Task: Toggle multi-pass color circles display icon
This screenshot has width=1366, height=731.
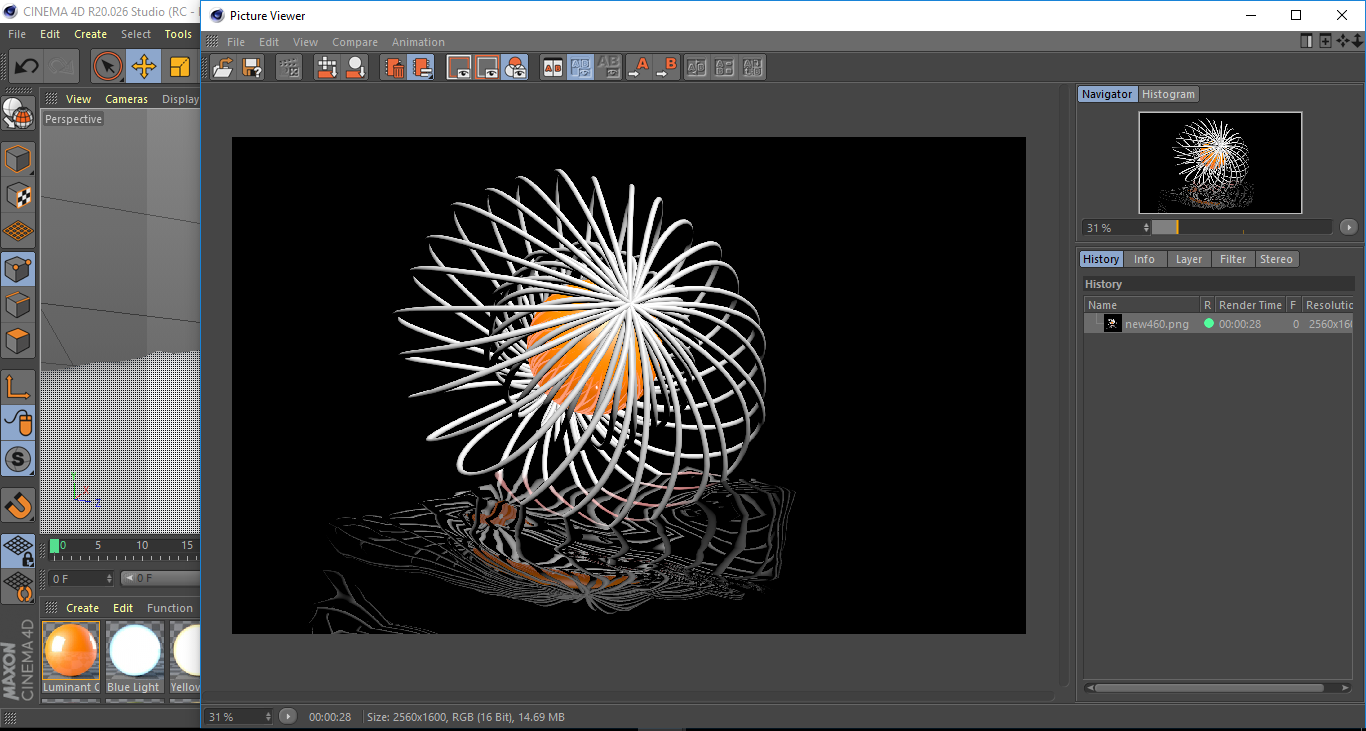Action: point(515,67)
